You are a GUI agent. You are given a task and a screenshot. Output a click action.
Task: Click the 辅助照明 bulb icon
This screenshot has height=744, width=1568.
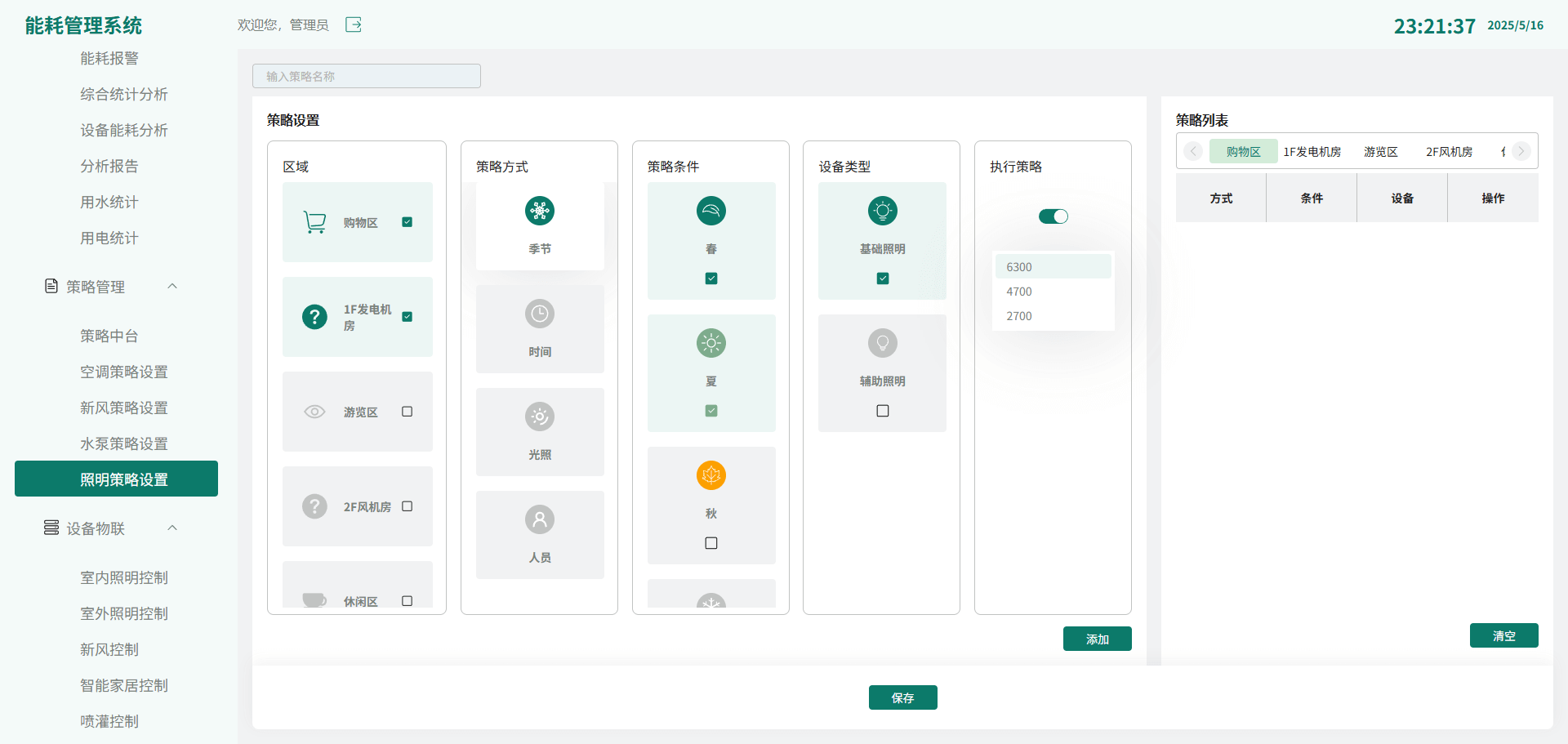pos(883,343)
